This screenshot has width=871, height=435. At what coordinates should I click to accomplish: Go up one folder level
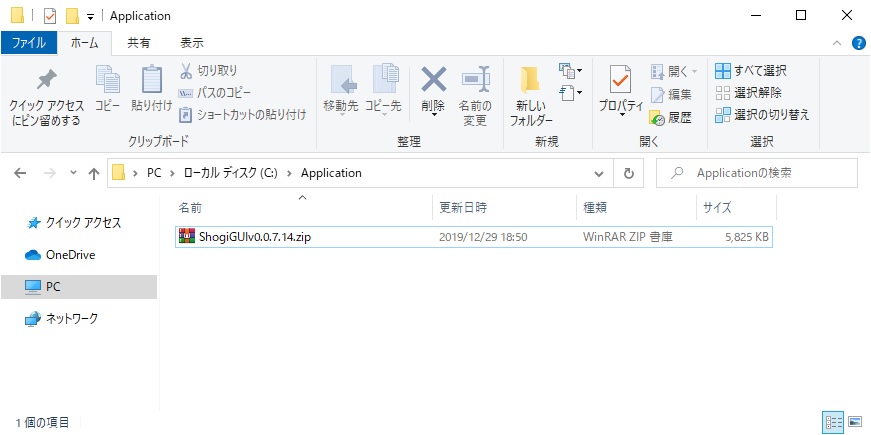pos(94,173)
